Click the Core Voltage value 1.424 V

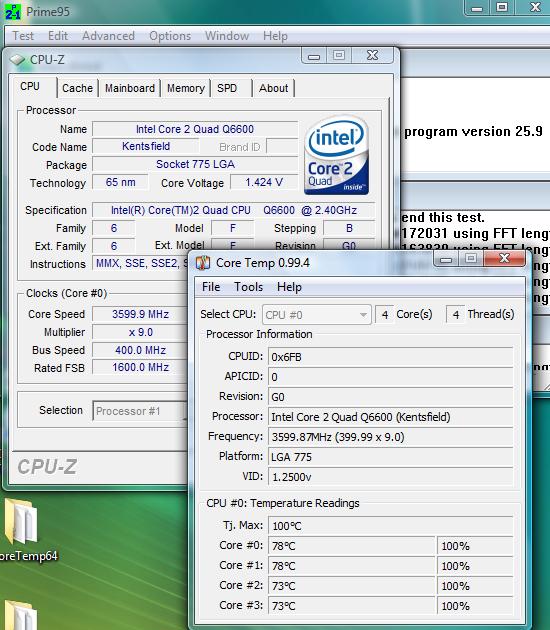point(264,182)
